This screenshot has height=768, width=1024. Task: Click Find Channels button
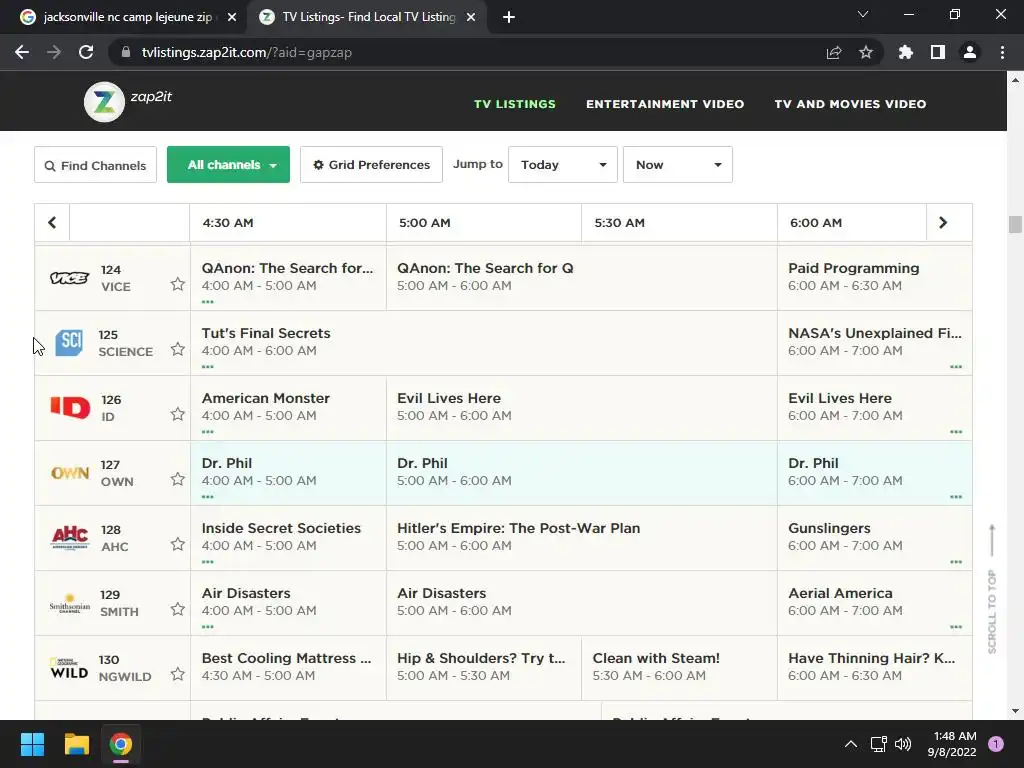pos(95,165)
